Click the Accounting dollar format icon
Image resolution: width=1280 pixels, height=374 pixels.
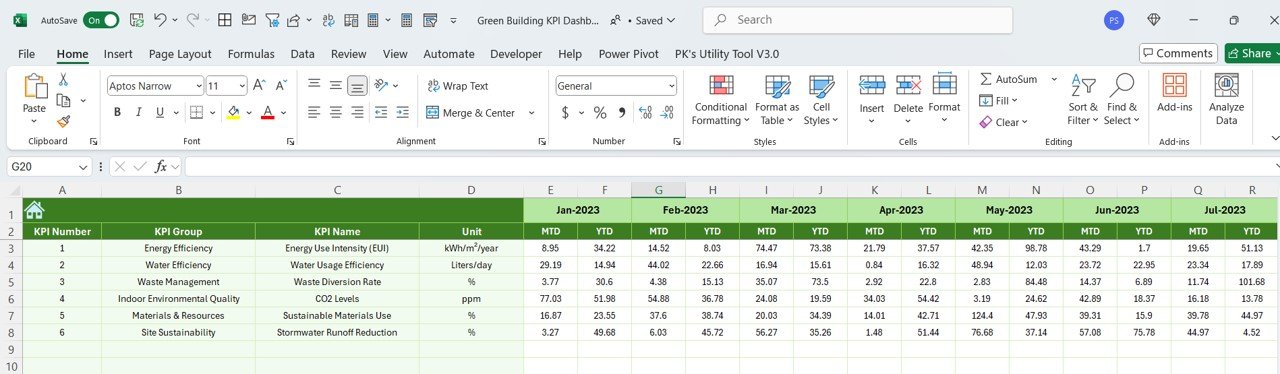click(565, 113)
